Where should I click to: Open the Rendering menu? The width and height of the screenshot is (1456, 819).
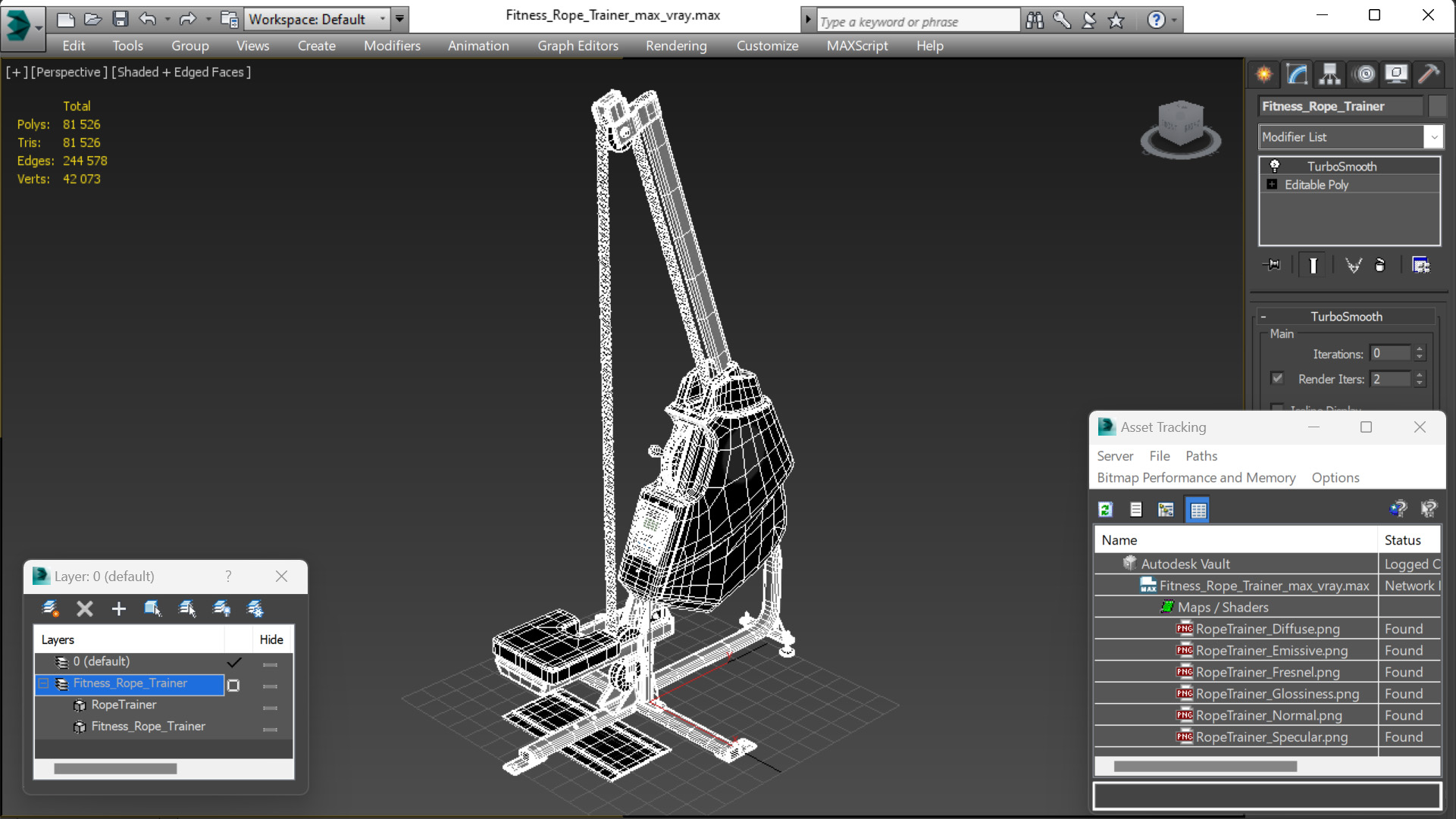[675, 46]
